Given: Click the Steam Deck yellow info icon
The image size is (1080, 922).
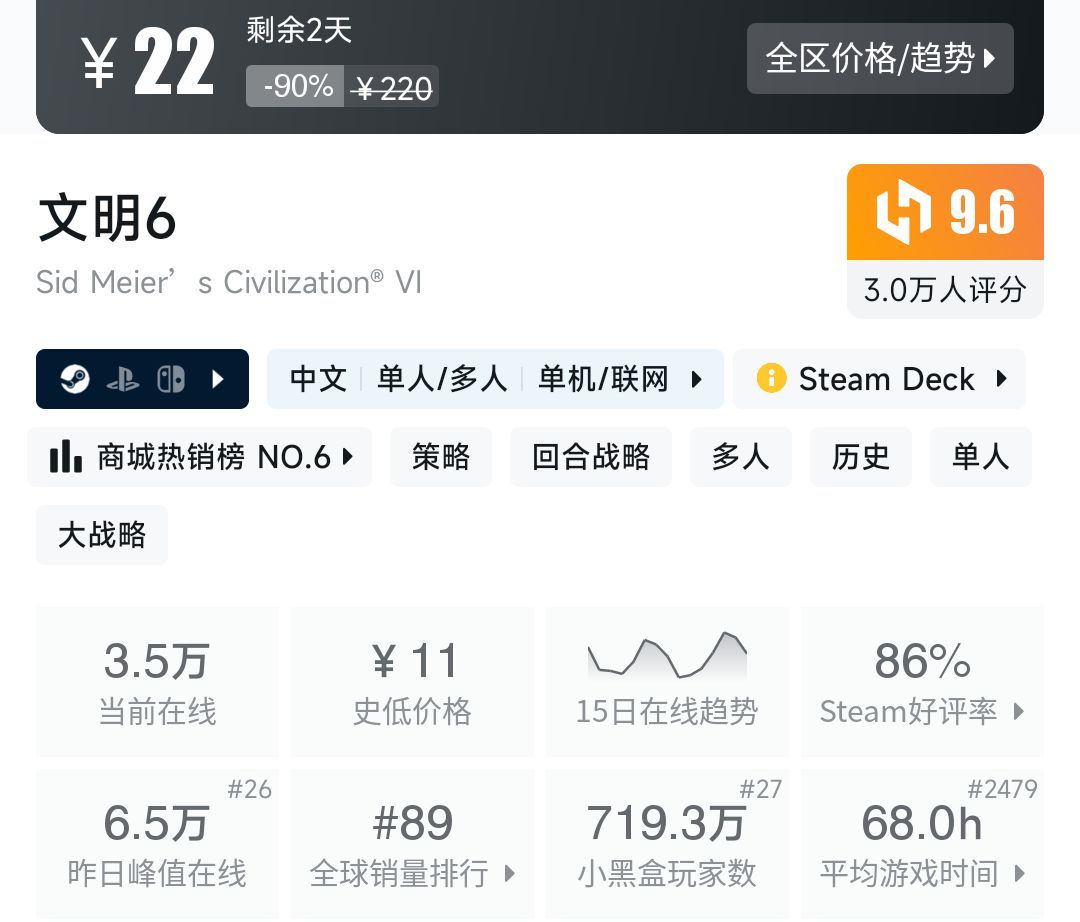Looking at the screenshot, I should coord(771,379).
